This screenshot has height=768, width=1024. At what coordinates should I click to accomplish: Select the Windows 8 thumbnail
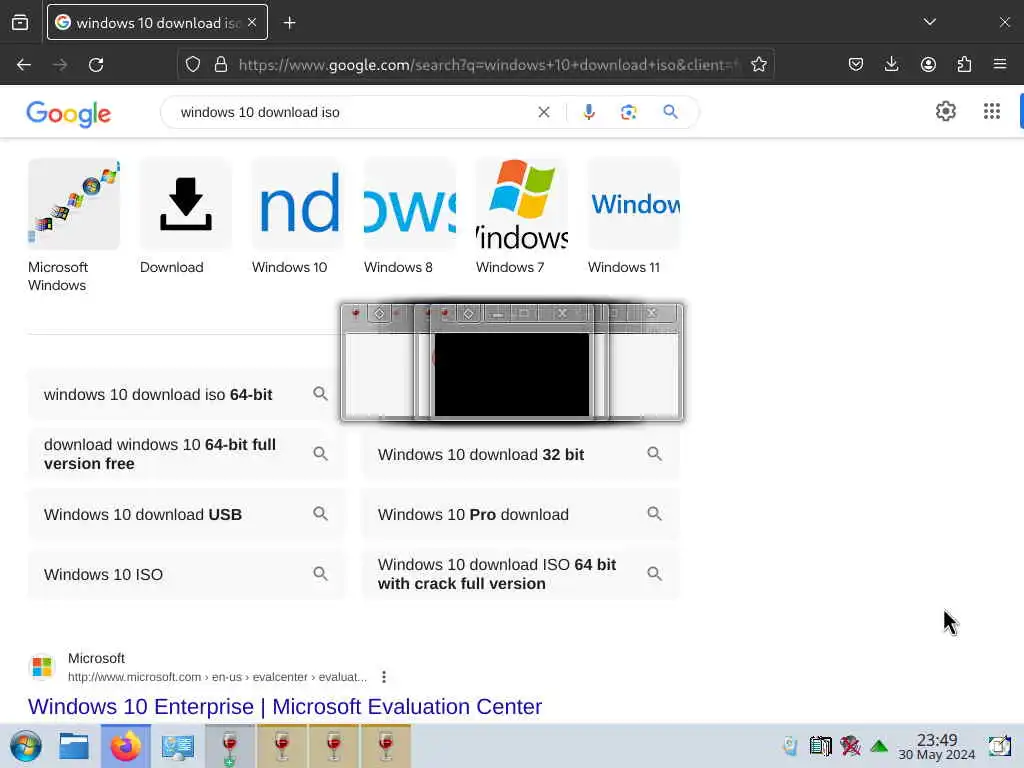point(409,217)
